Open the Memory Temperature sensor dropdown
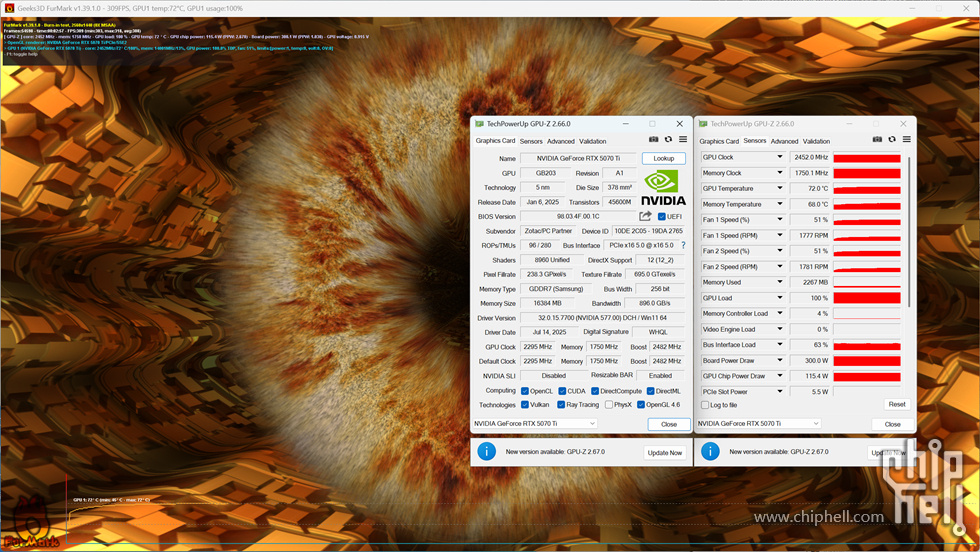The width and height of the screenshot is (980, 552). coord(779,204)
